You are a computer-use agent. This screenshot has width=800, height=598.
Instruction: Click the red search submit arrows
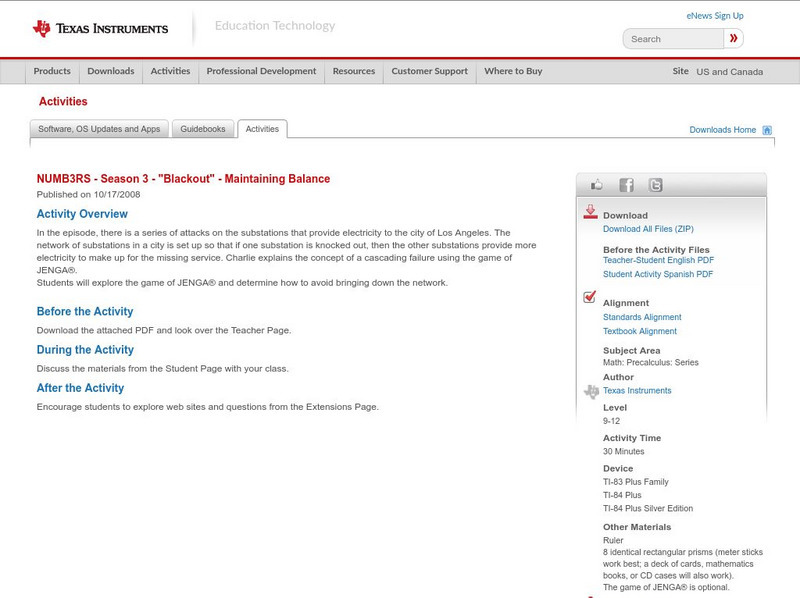coord(733,38)
